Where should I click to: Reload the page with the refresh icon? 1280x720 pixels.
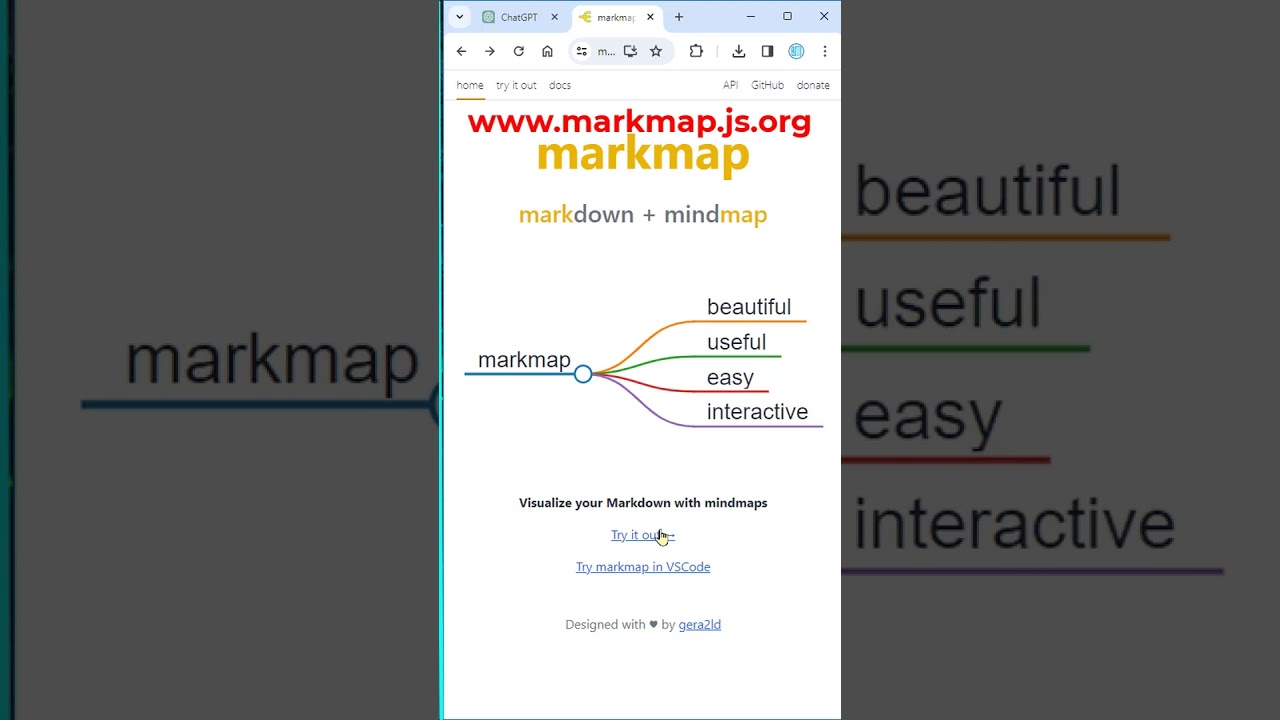coord(518,51)
